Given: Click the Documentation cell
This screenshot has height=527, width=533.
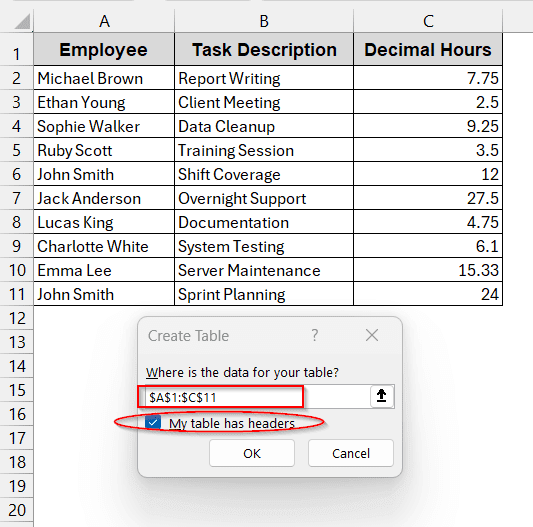Looking at the screenshot, I should point(264,222).
